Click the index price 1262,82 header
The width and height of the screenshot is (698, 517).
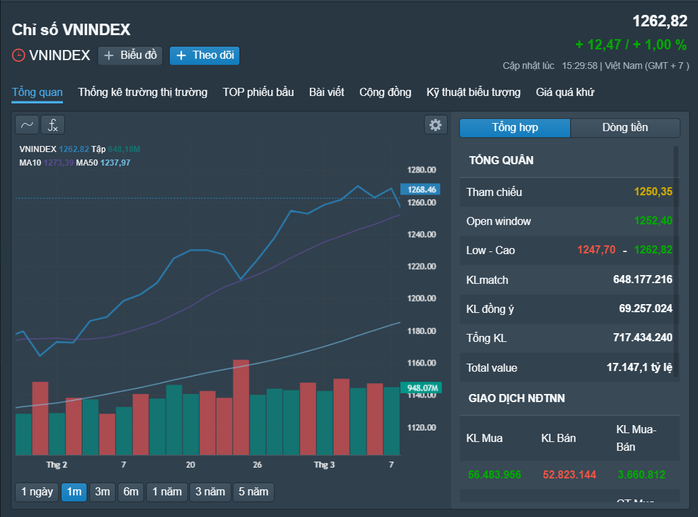(660, 21)
